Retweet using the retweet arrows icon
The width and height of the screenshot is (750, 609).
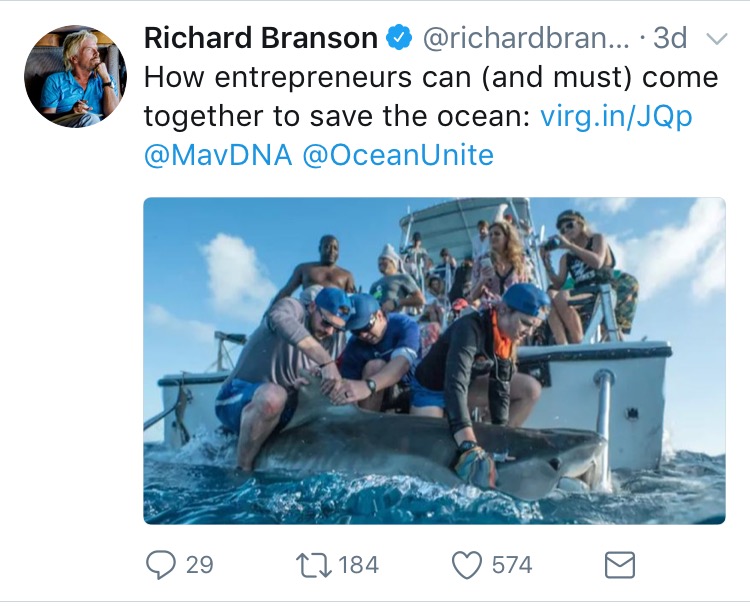coord(314,565)
